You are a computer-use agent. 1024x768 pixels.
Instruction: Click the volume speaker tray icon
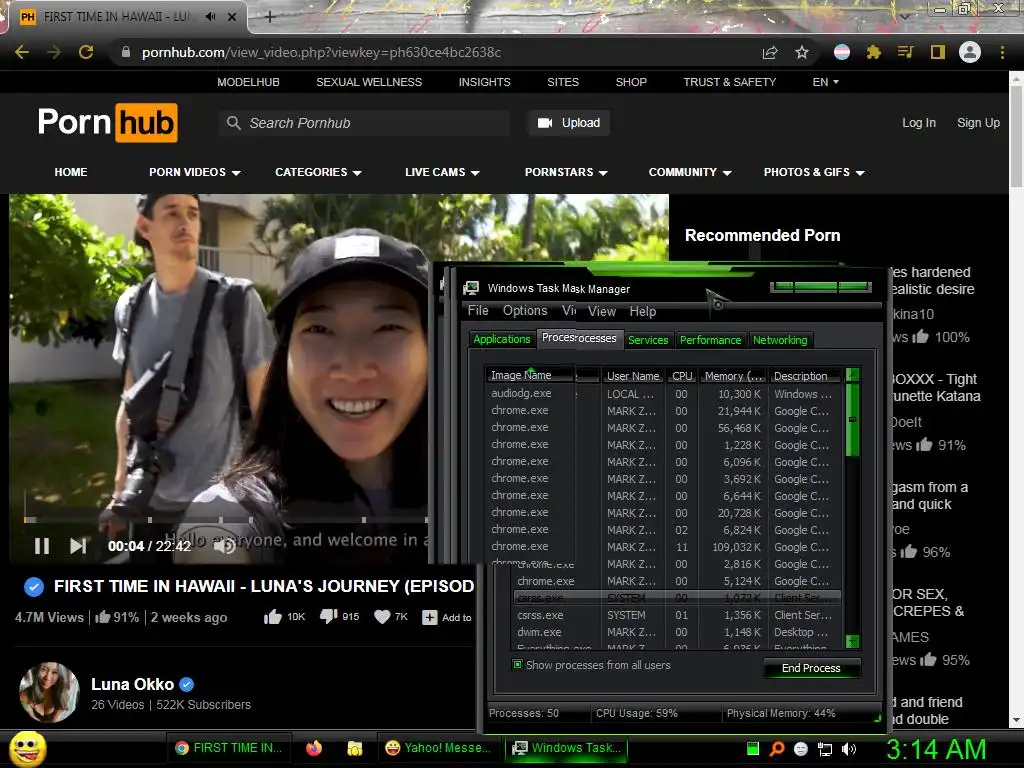[x=849, y=749]
